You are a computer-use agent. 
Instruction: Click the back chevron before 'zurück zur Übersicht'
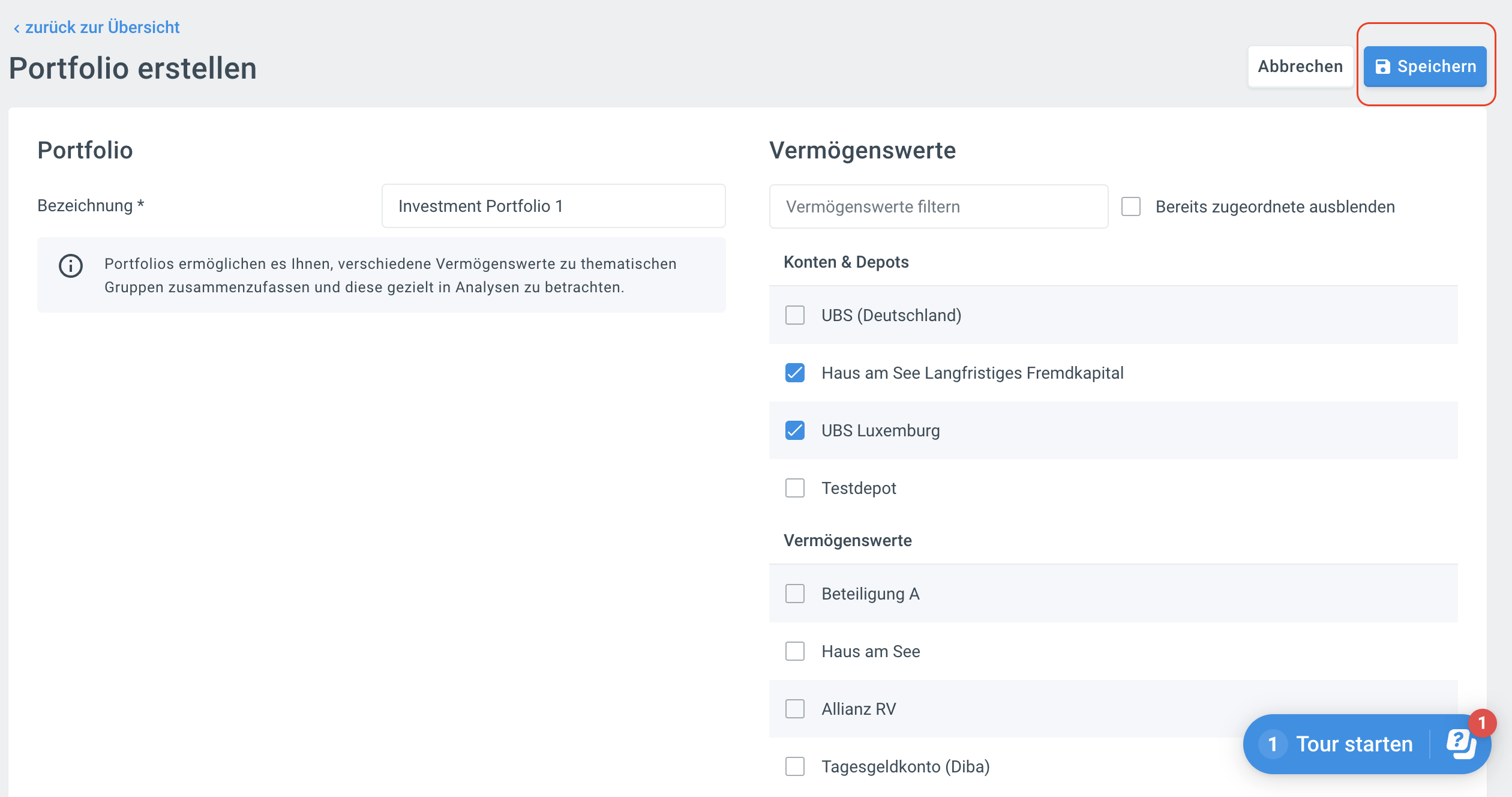coord(17,27)
